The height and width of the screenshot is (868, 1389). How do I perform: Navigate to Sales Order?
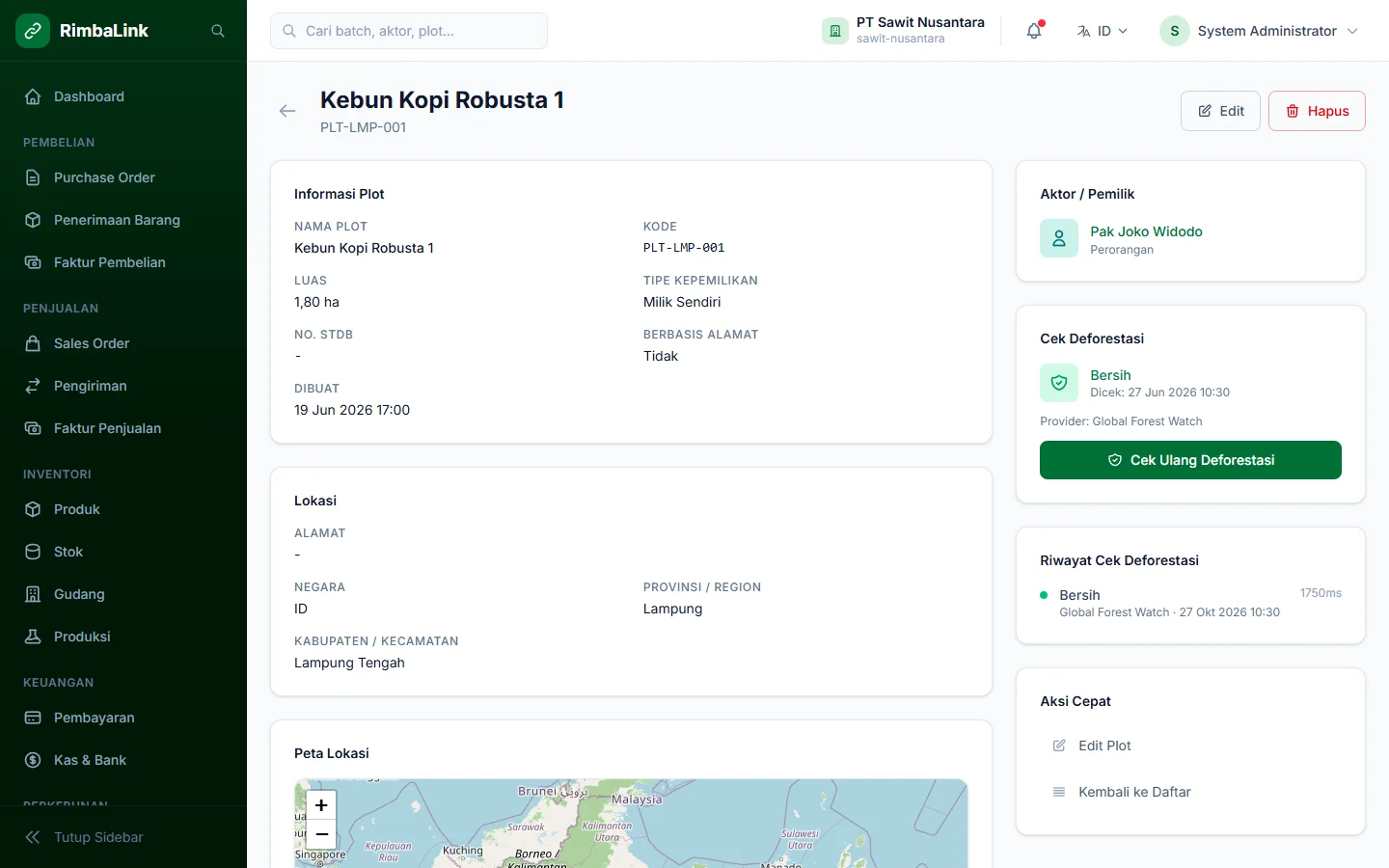(123, 343)
